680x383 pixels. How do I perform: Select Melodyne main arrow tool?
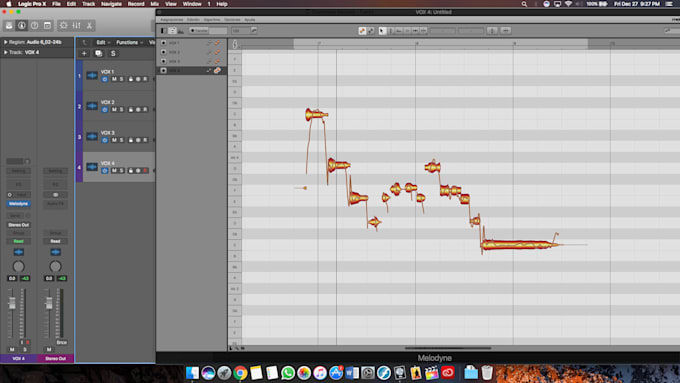382,31
